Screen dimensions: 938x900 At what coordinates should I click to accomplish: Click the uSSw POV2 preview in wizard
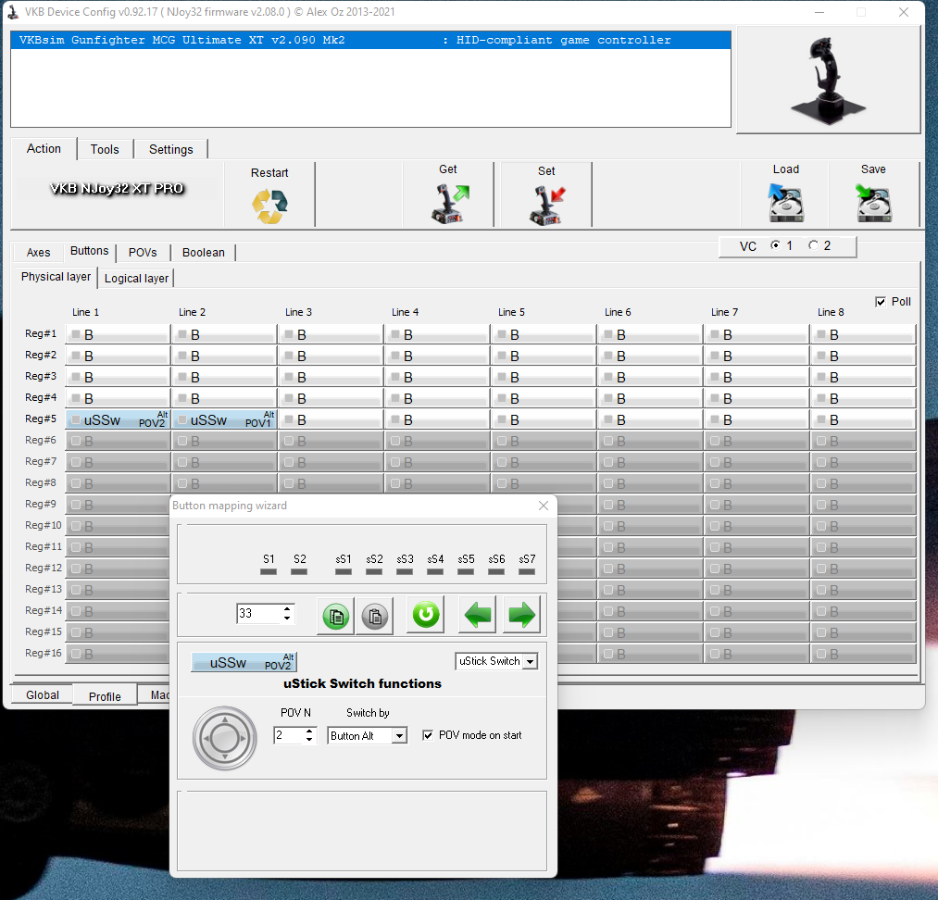click(x=243, y=662)
